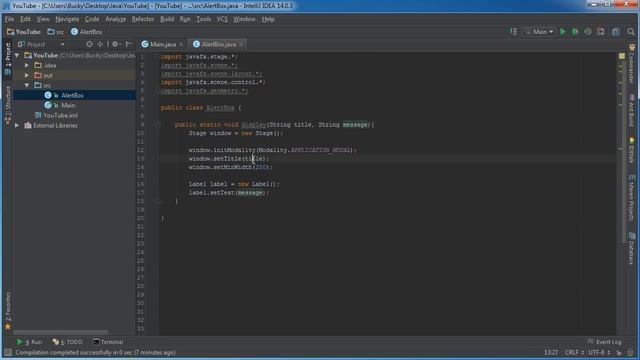Open the Favorites tool window on left edge
Image resolution: width=640 pixels, height=360 pixels.
click(x=7, y=310)
